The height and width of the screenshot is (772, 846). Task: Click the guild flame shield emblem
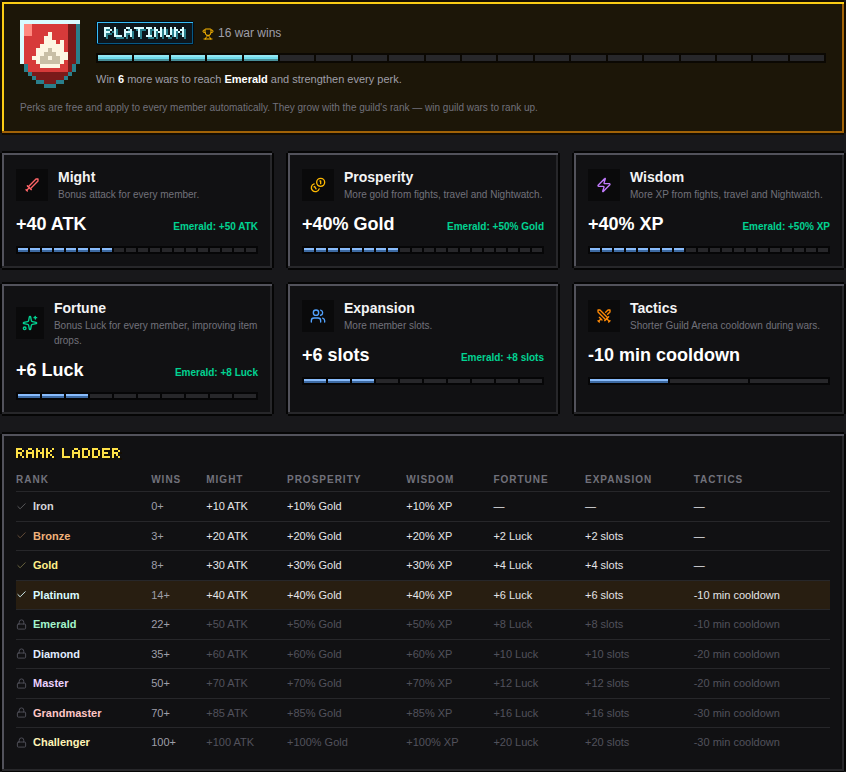tap(50, 53)
